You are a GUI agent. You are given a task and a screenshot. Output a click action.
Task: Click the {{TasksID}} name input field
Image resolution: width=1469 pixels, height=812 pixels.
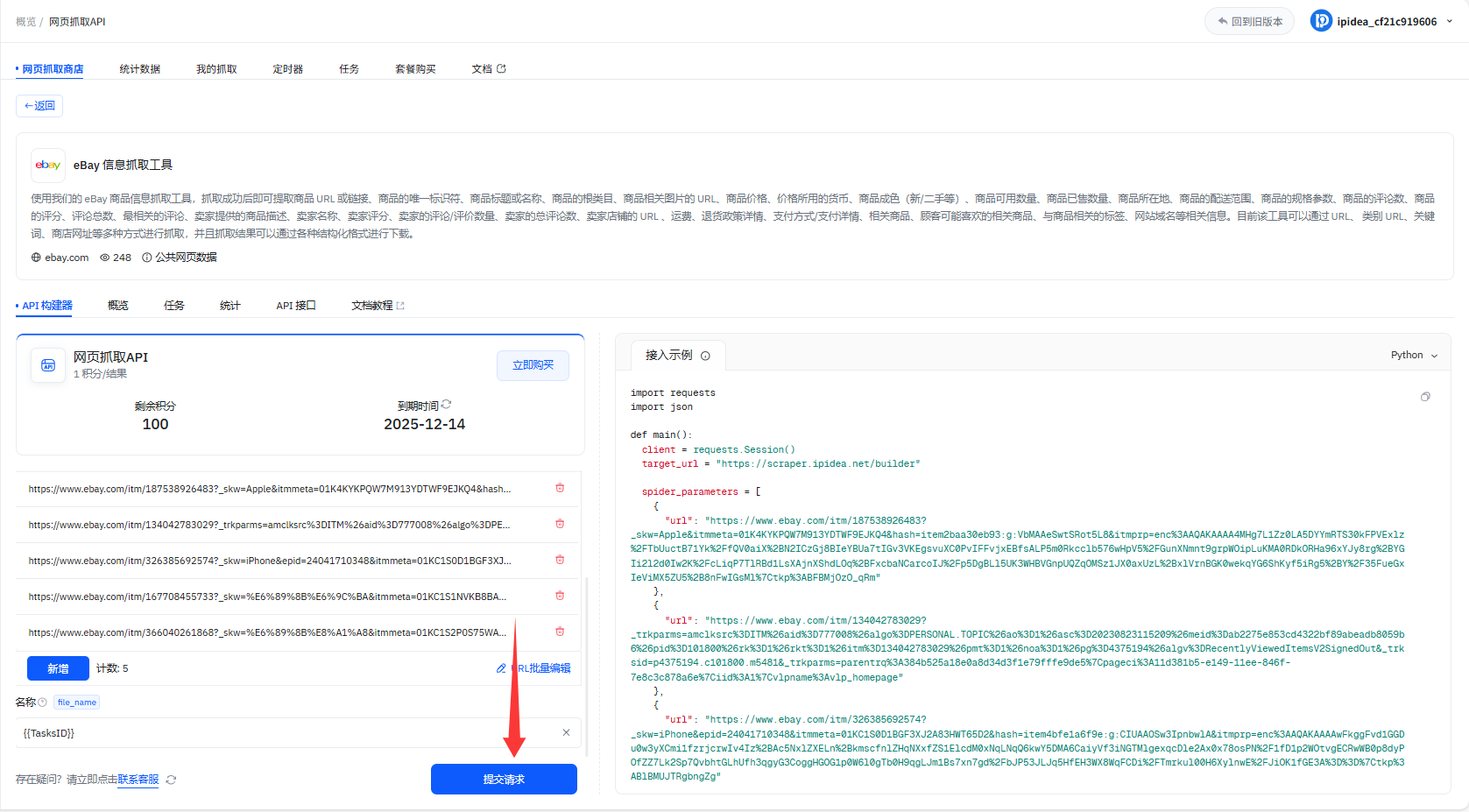pyautogui.click(x=299, y=732)
